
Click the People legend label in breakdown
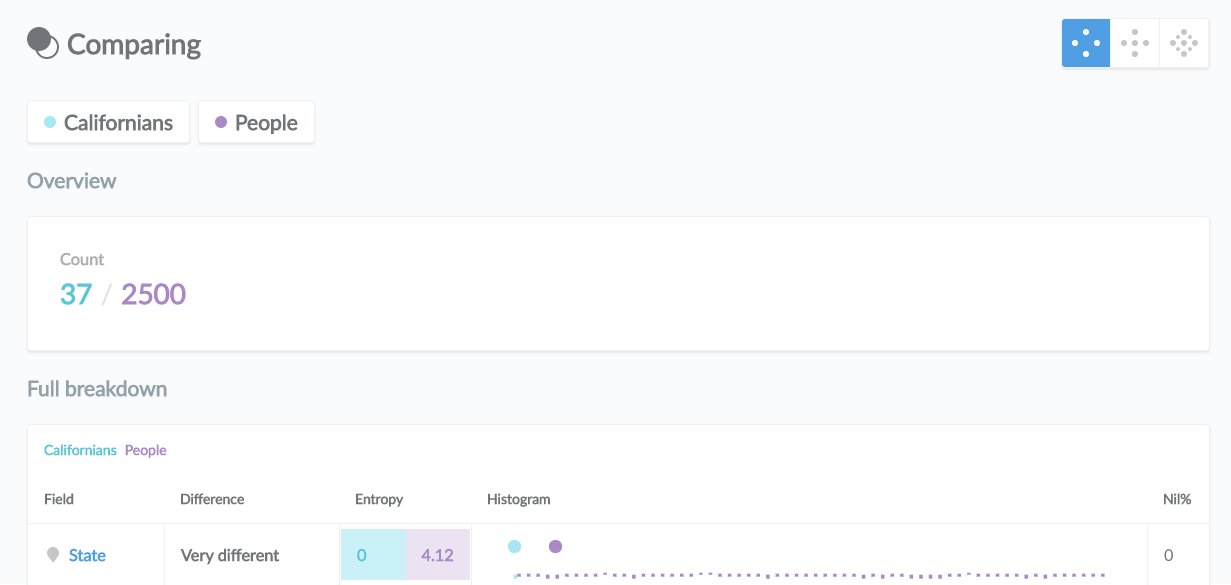pos(145,450)
